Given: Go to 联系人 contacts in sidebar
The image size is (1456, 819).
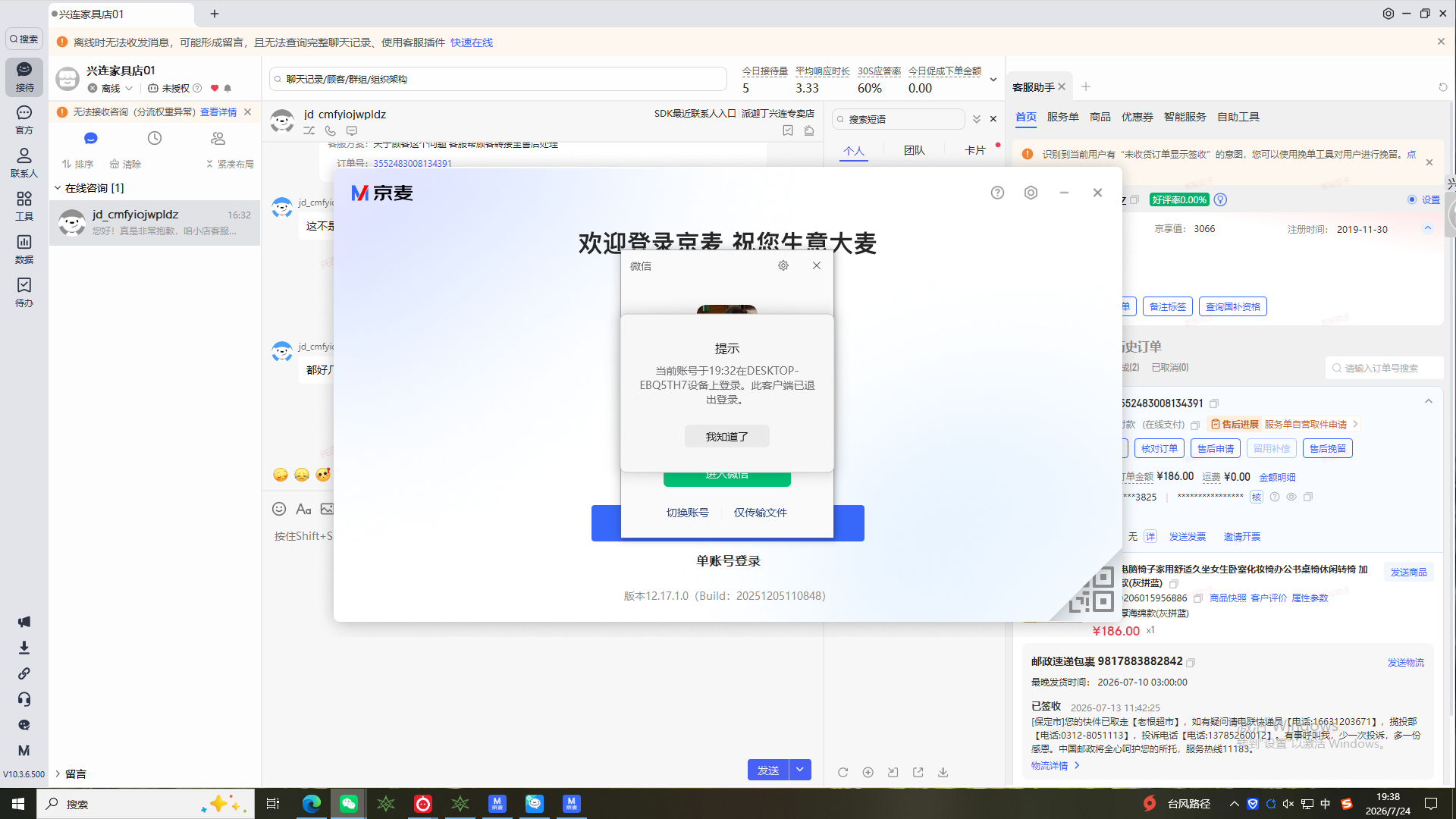Looking at the screenshot, I should pos(24,163).
